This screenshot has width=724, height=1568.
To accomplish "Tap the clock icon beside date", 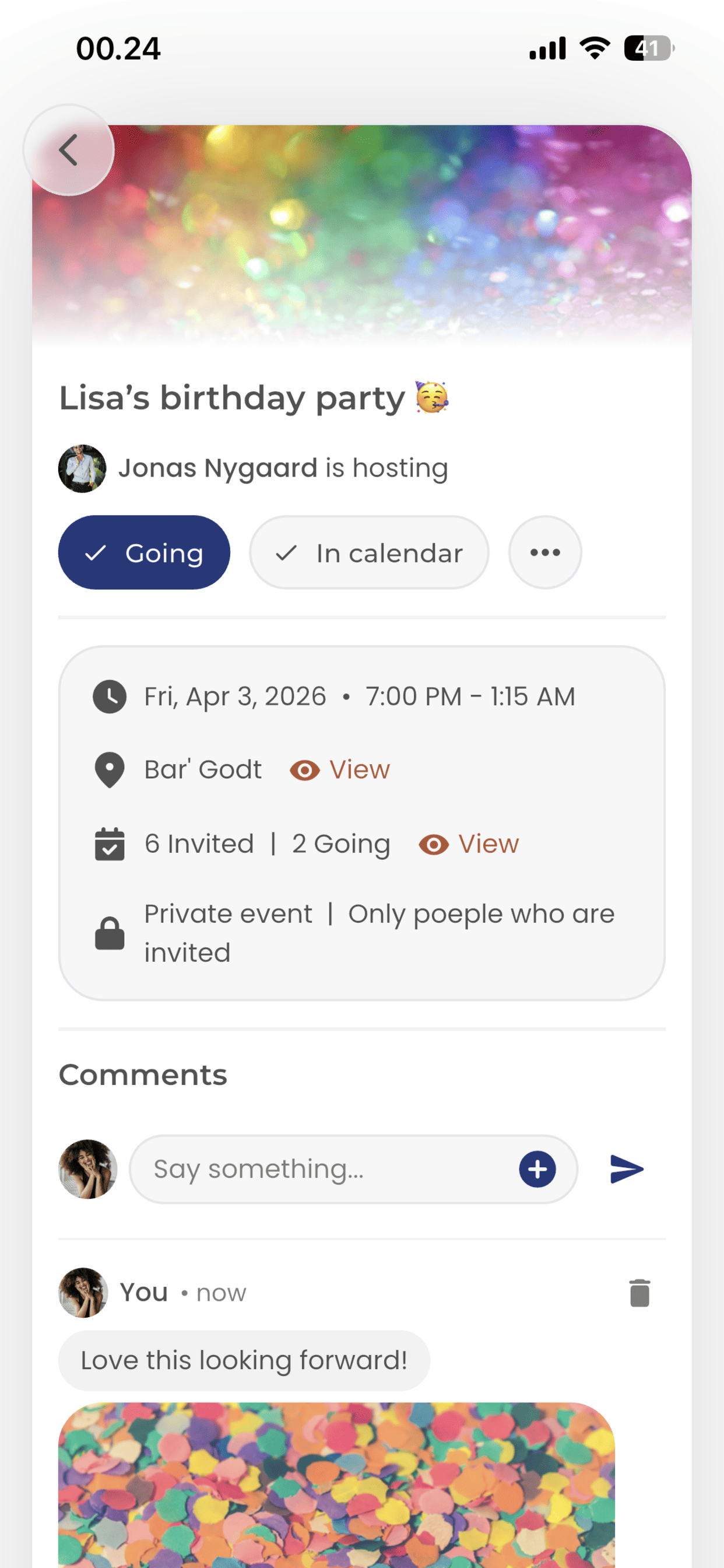I will point(110,696).
